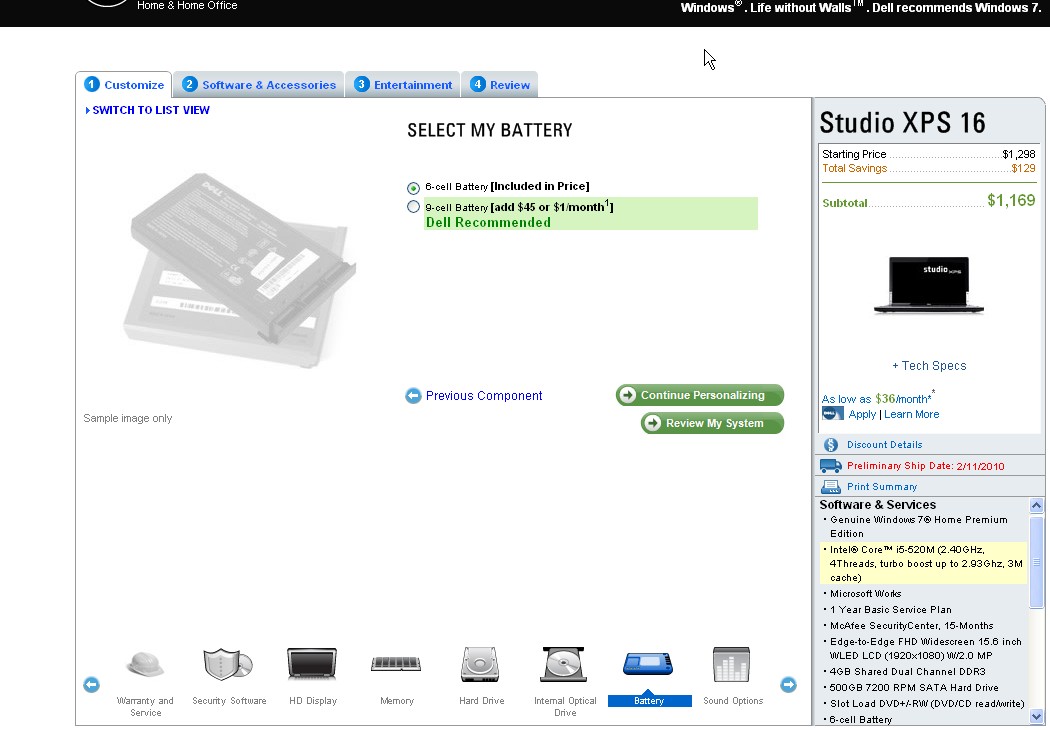
Task: Click the Studio XPS laptop thumbnail
Action: [x=929, y=285]
